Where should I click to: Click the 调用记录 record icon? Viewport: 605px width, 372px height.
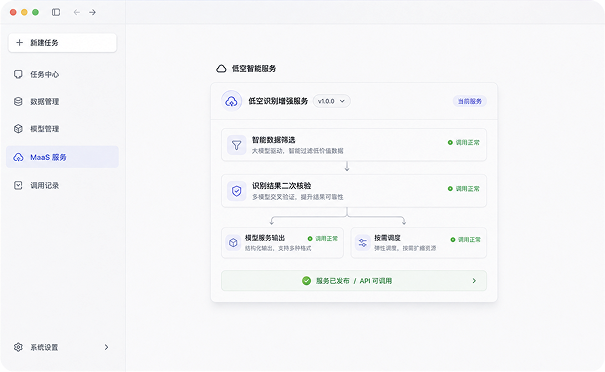tap(18, 186)
